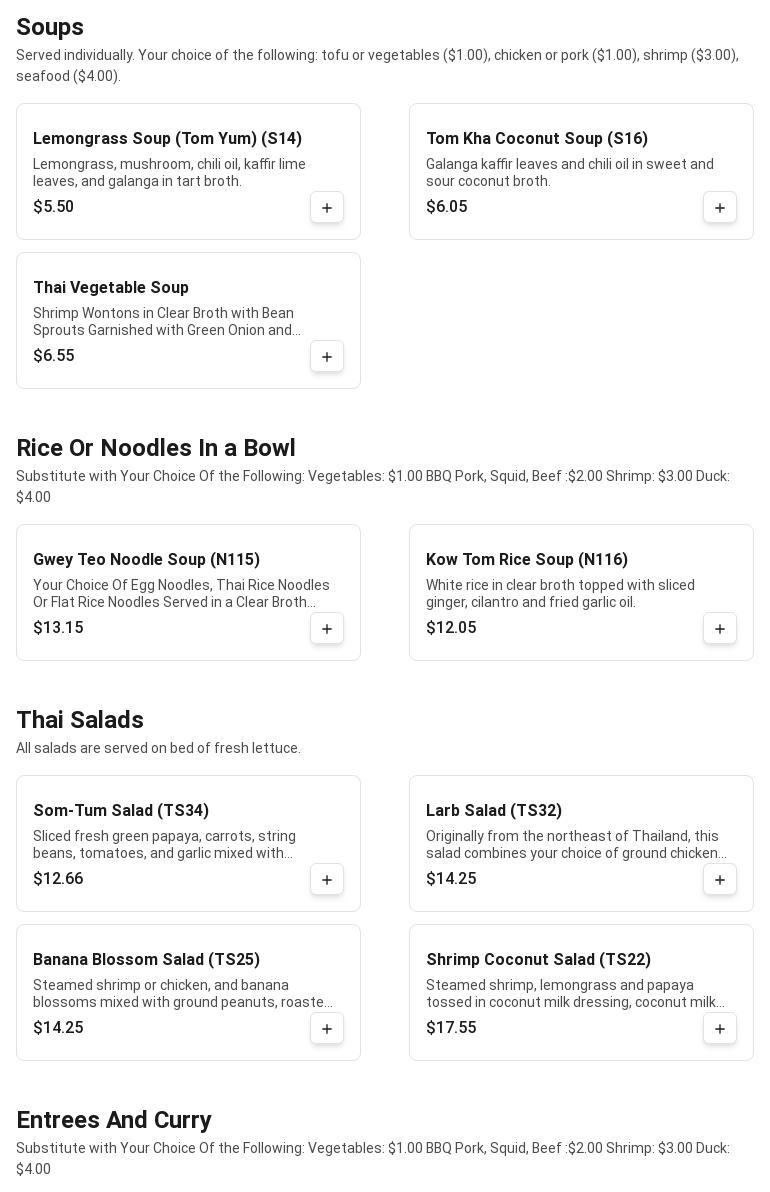This screenshot has height=1192, width=770.
Task: Add Tom Kha Coconut Soup with plus
Action: [720, 208]
